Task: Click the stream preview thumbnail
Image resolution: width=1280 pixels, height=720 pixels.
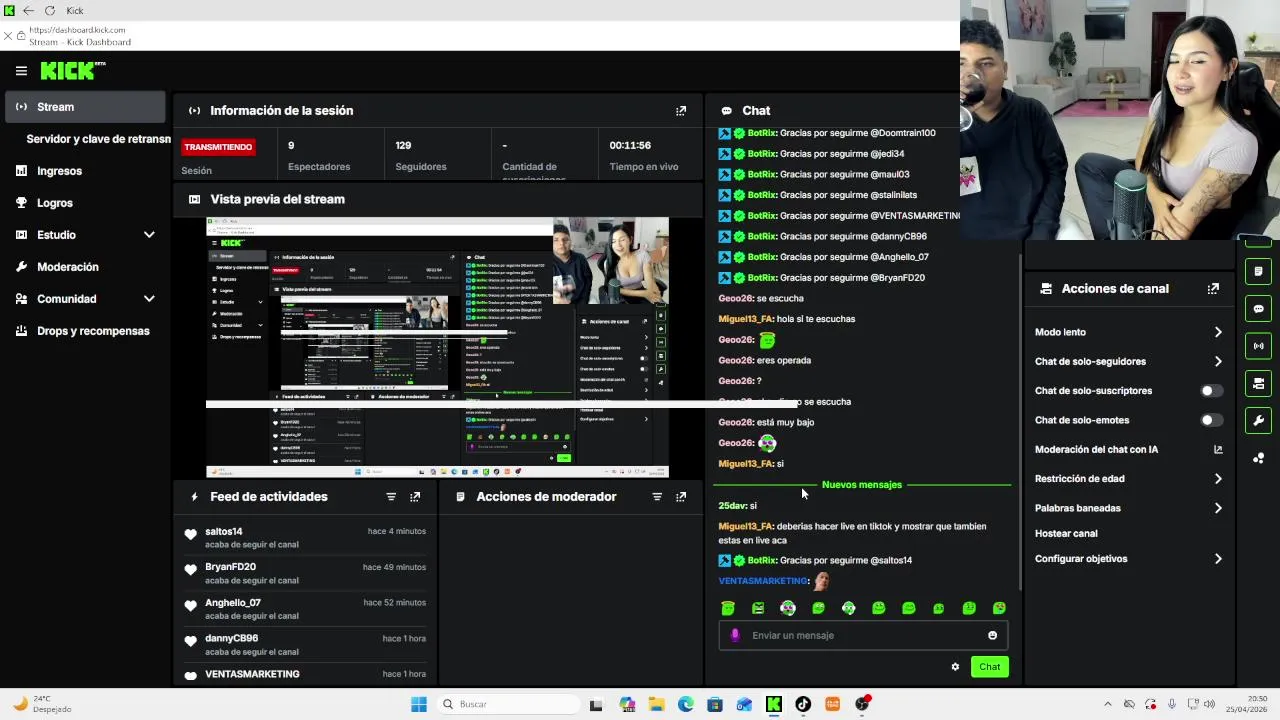Action: [x=437, y=348]
